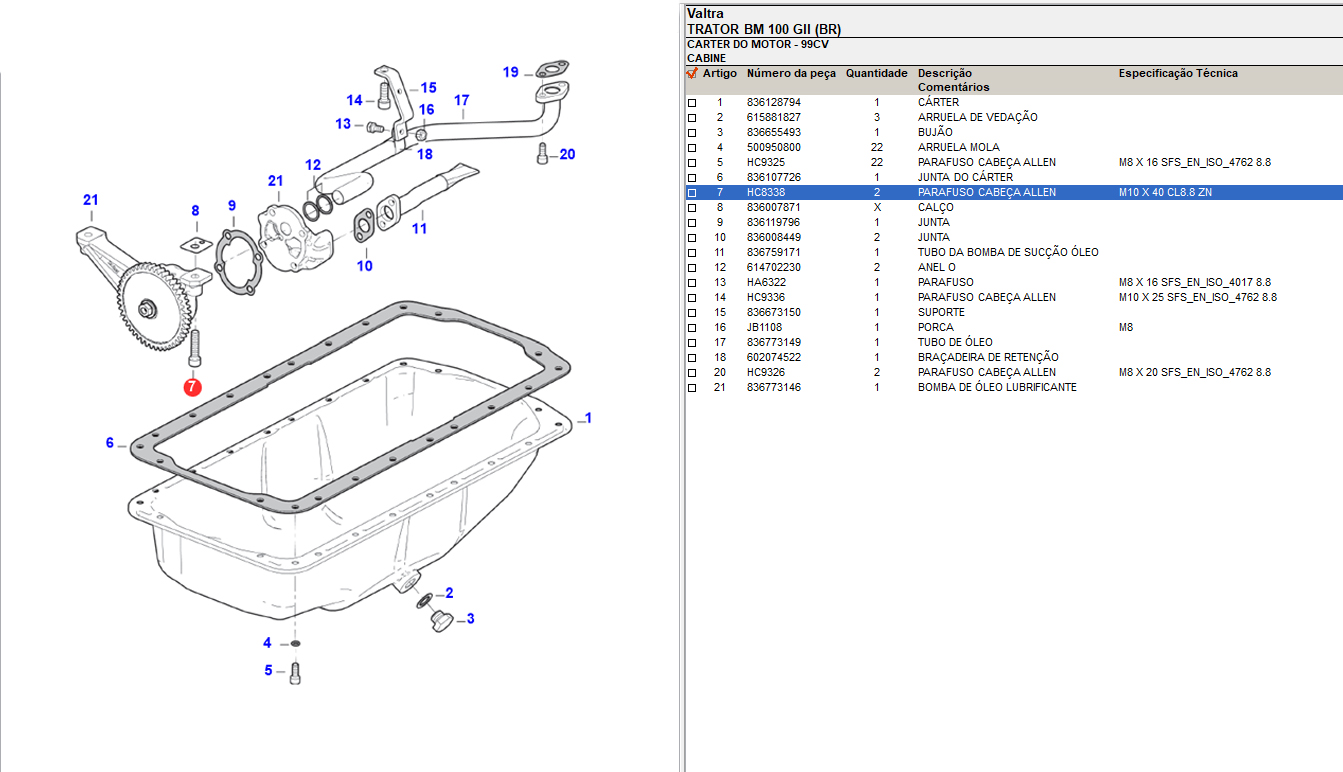Image resolution: width=1343 pixels, height=772 pixels.
Task: Click callout 3 beside the drain plug
Action: pos(470,619)
